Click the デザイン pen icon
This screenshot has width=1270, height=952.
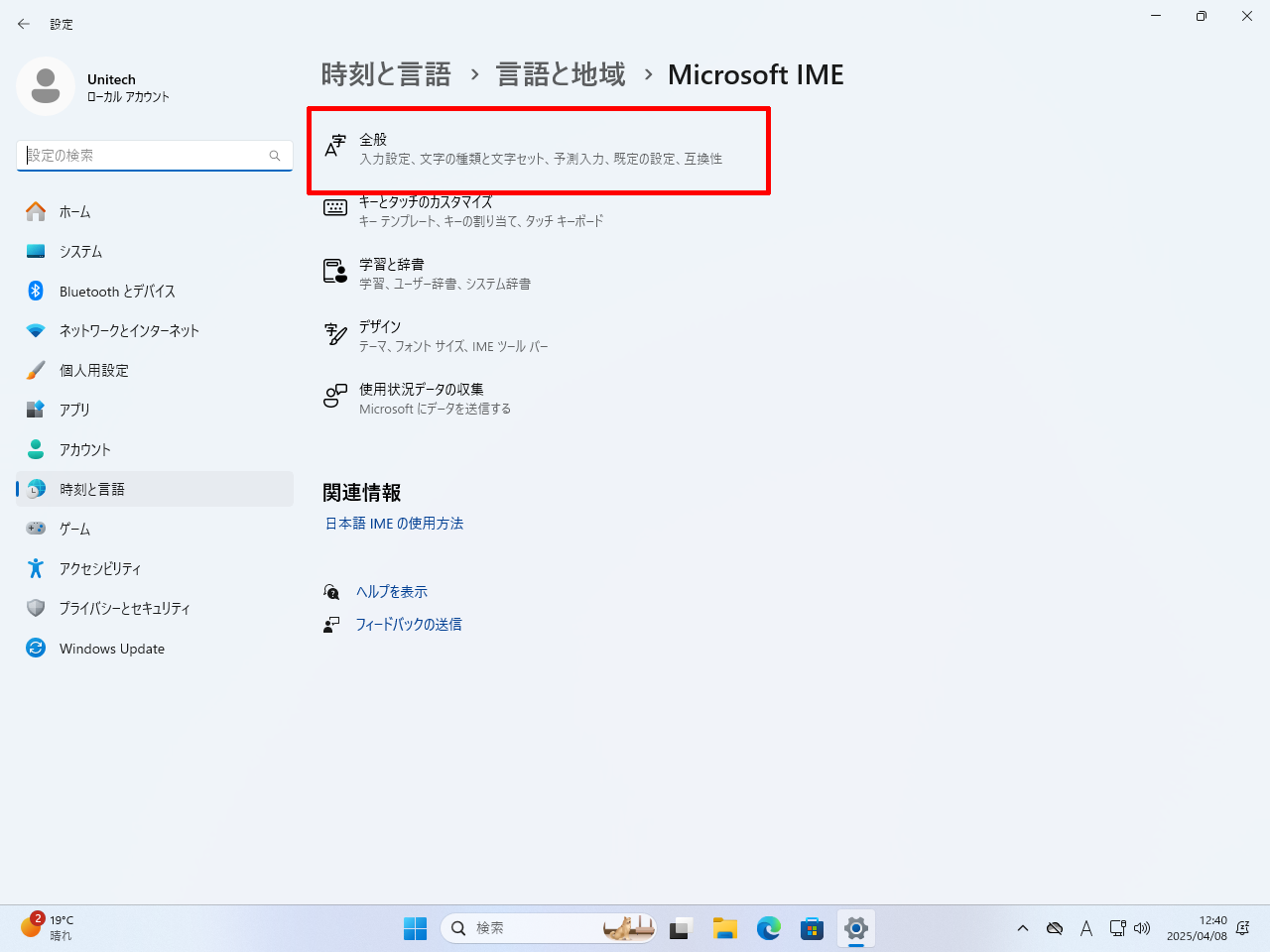[x=335, y=334]
